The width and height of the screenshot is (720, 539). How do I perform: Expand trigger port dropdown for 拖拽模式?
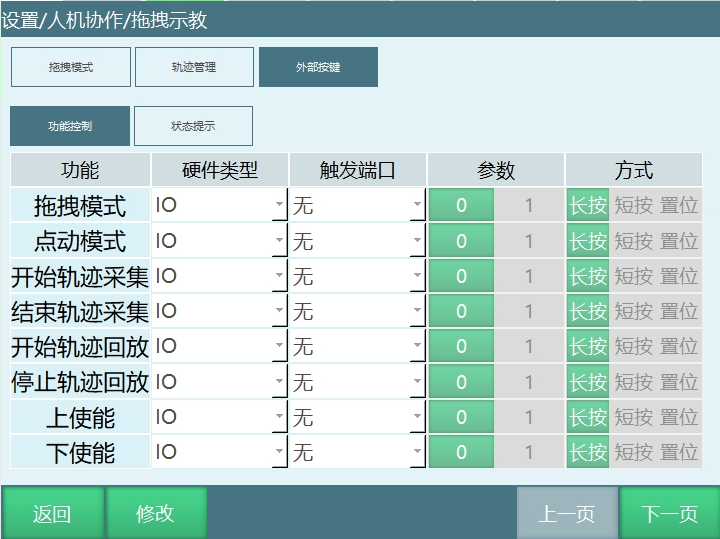(358, 205)
